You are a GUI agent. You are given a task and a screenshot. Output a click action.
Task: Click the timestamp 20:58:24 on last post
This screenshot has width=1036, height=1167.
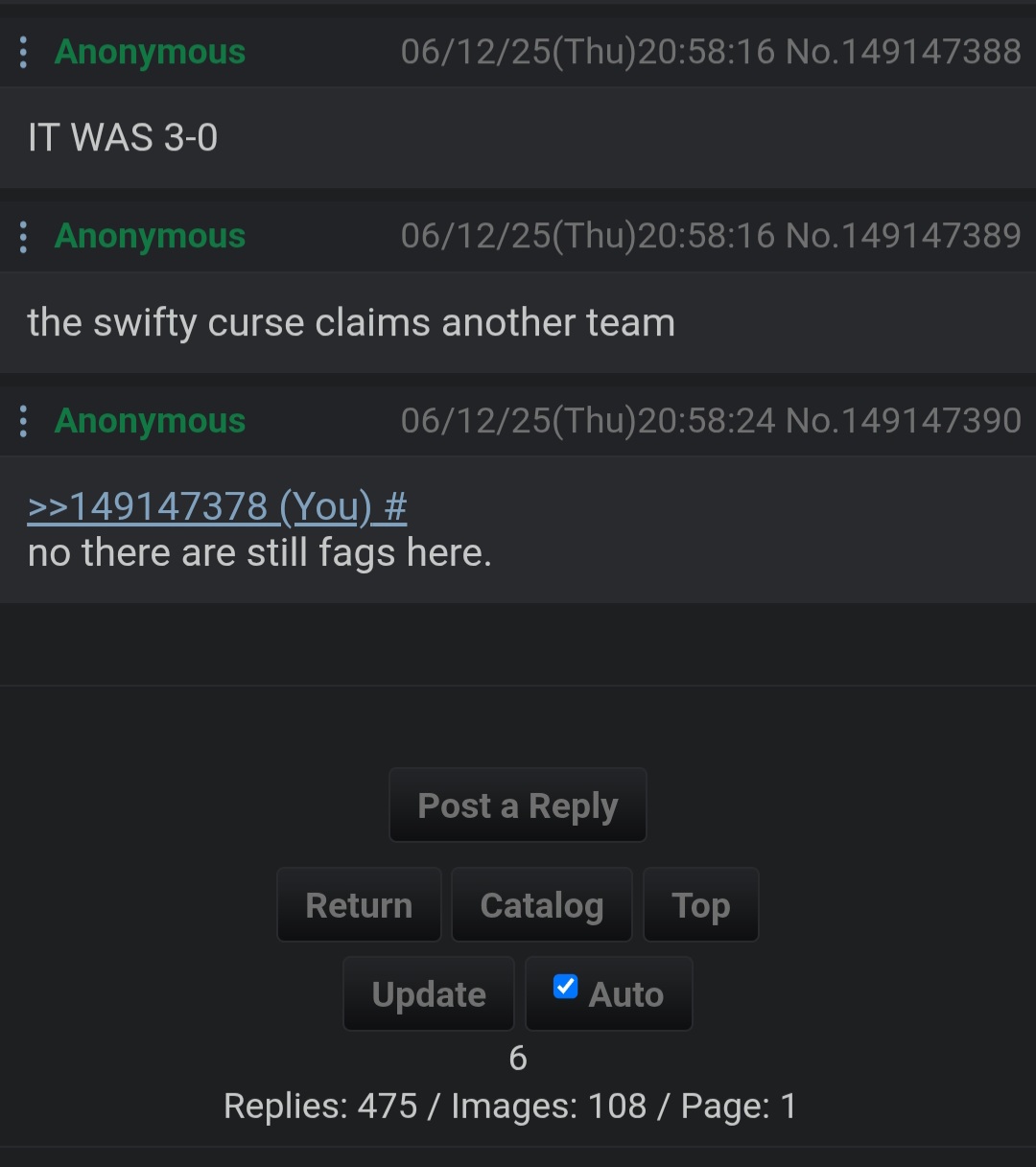pyautogui.click(x=706, y=421)
